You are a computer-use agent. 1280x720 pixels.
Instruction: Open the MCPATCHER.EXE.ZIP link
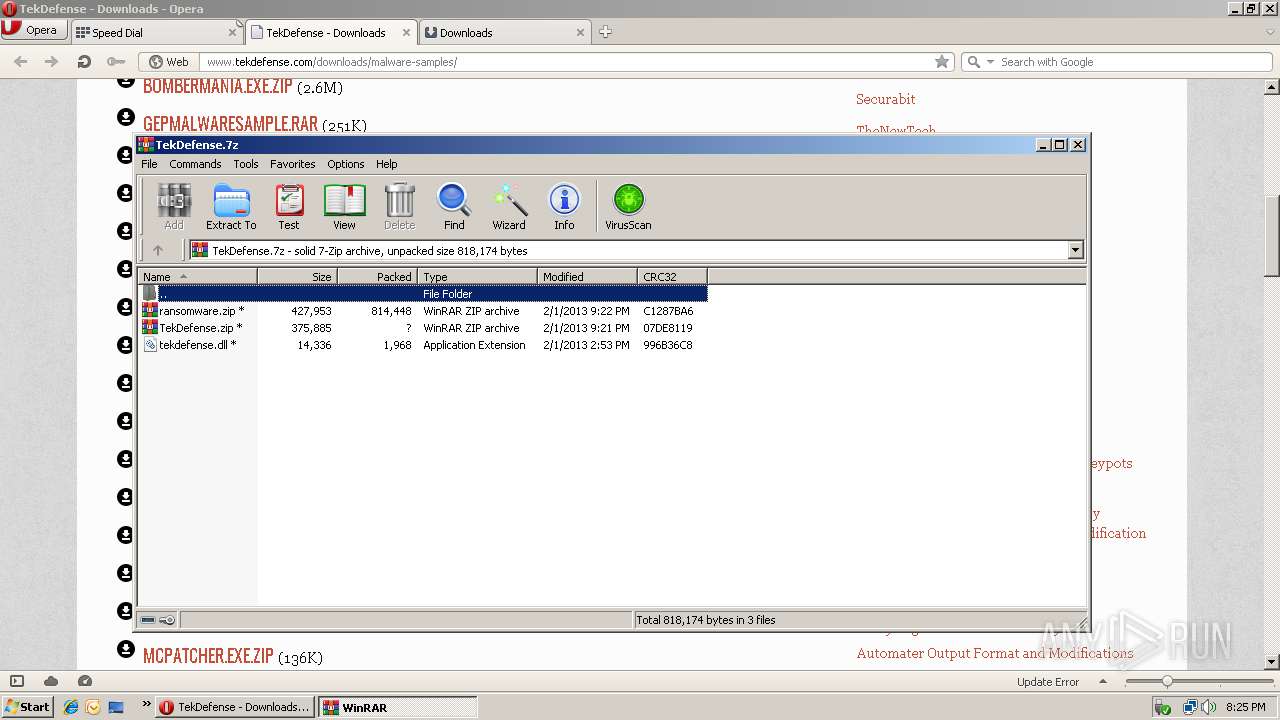click(x=208, y=657)
